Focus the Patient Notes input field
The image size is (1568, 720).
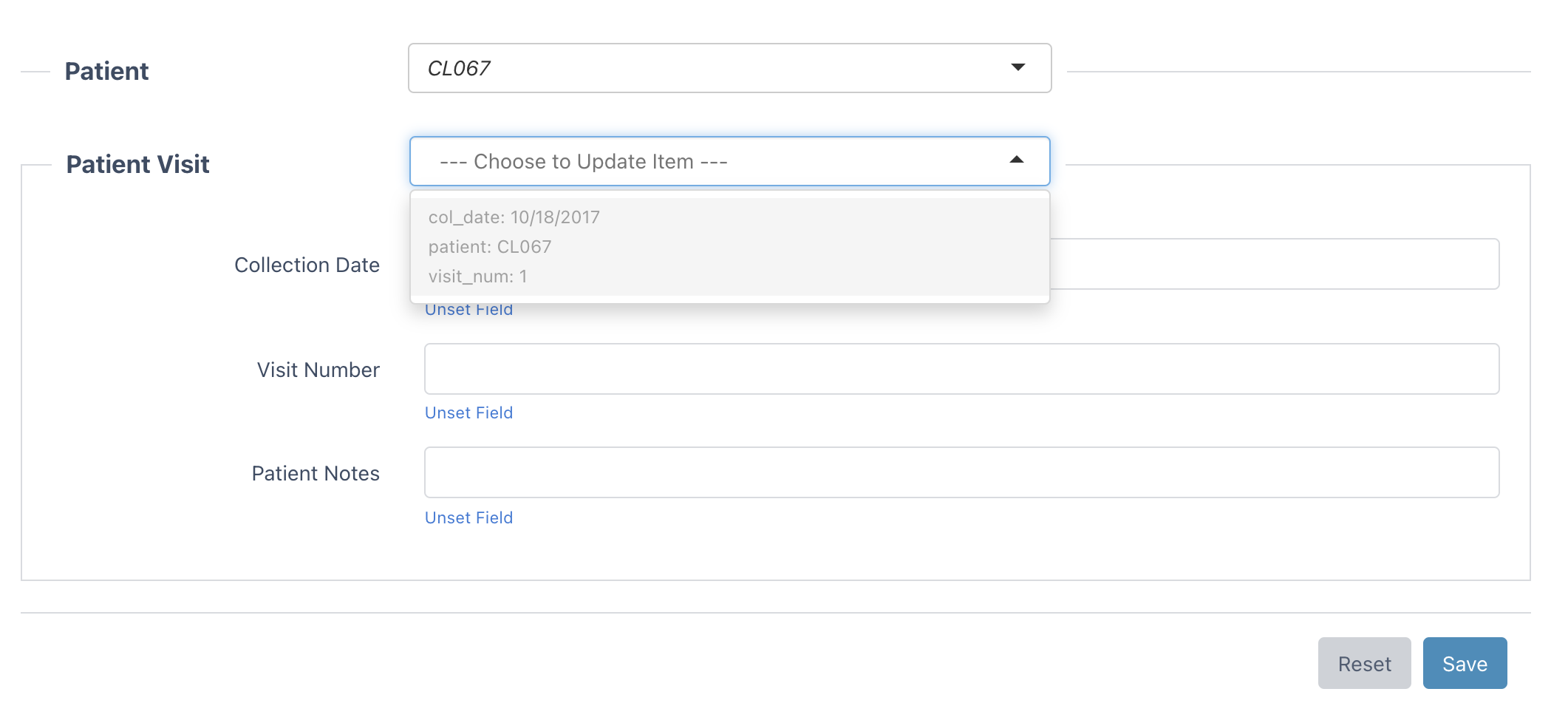[961, 472]
